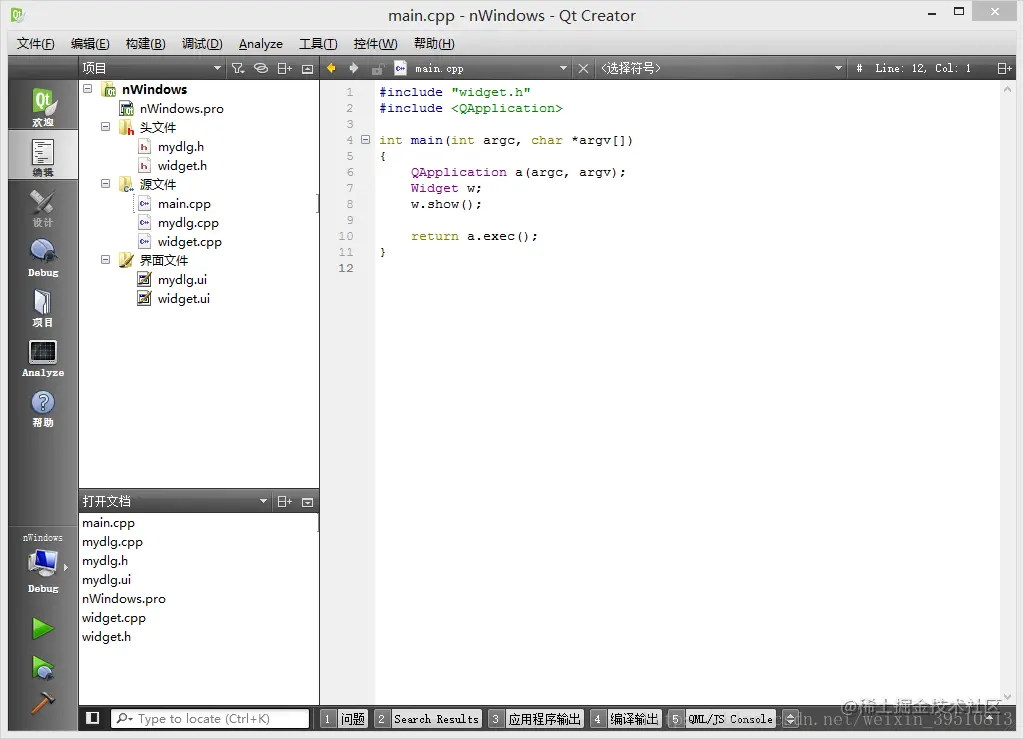Split the editor view
This screenshot has height=739, width=1024.
point(1004,69)
